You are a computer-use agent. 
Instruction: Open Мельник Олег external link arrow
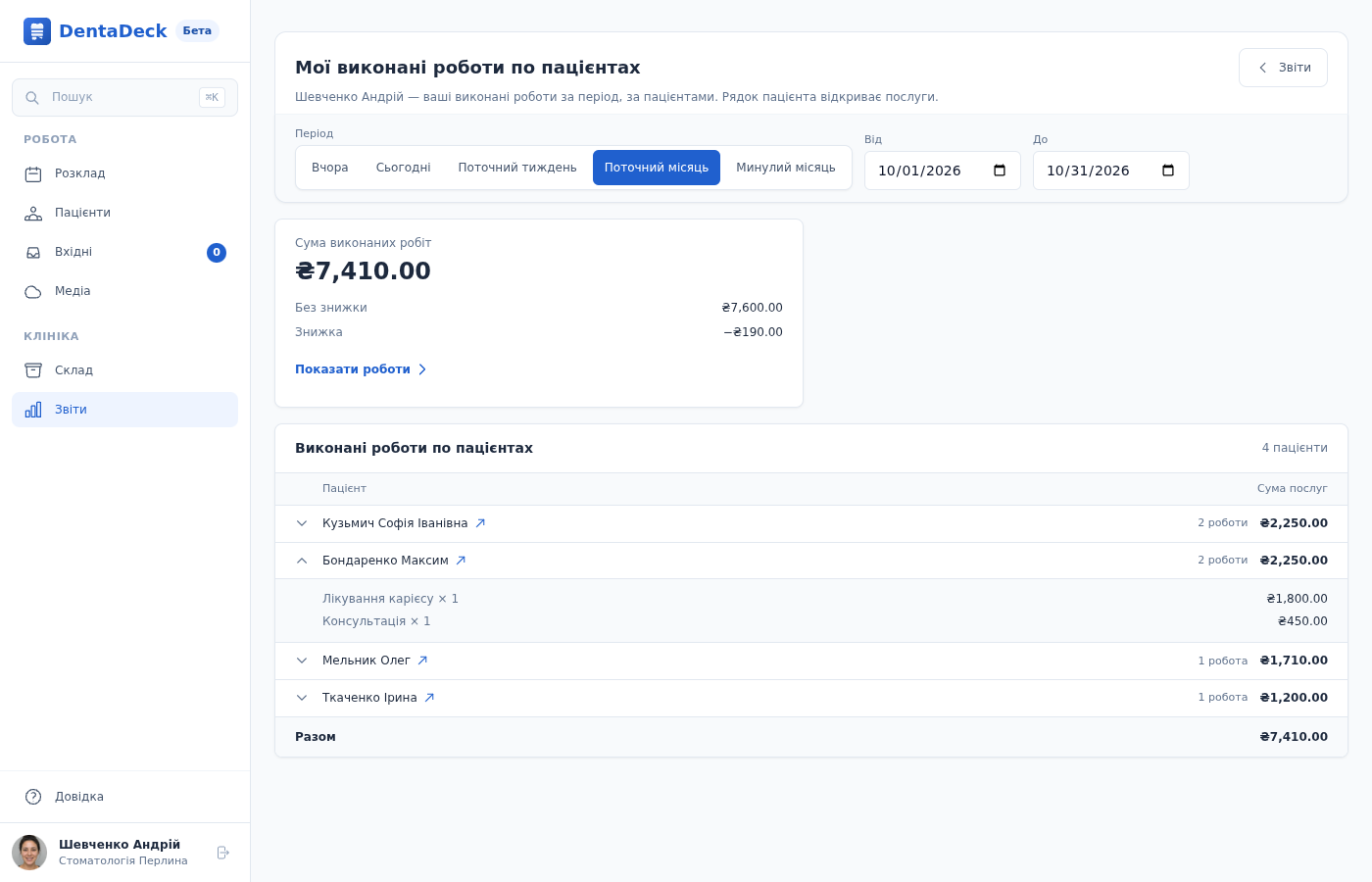click(422, 661)
